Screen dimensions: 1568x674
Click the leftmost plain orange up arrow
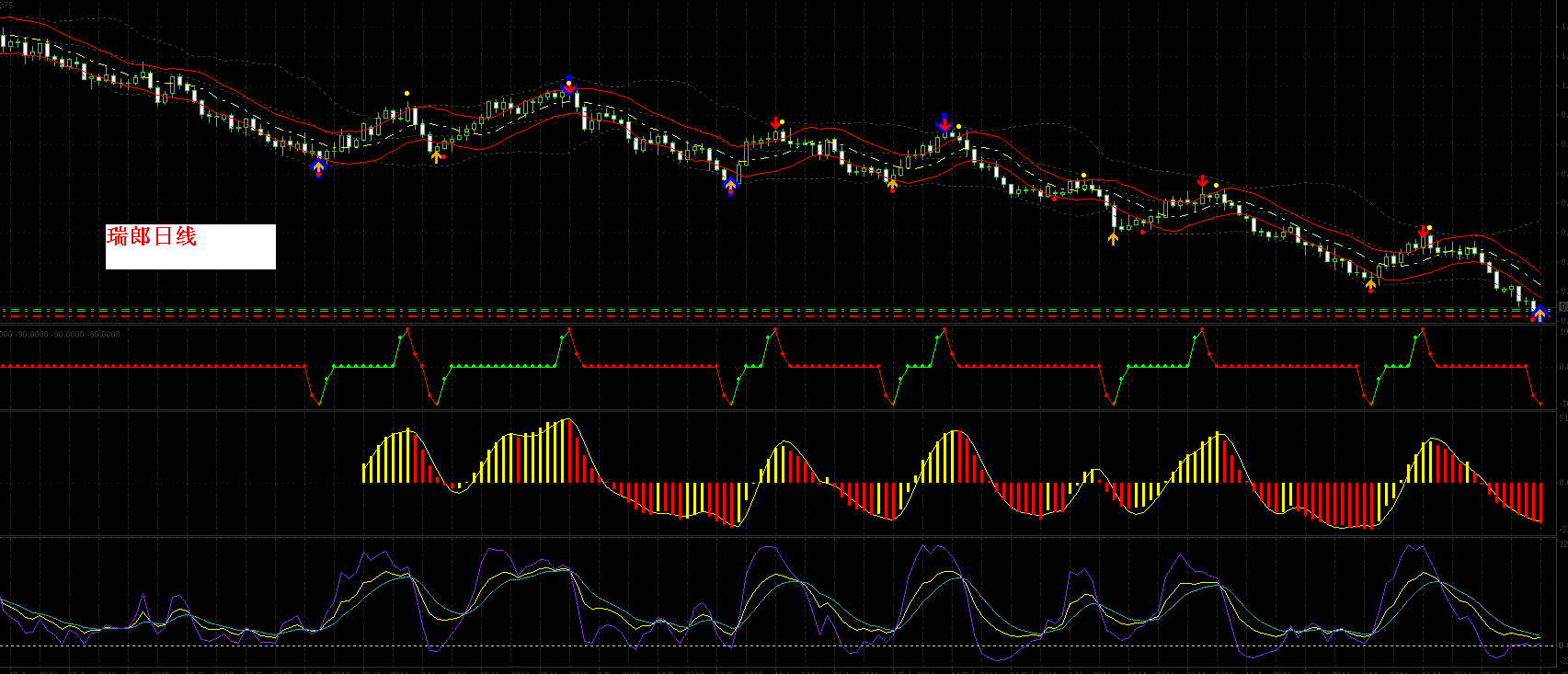click(x=436, y=156)
